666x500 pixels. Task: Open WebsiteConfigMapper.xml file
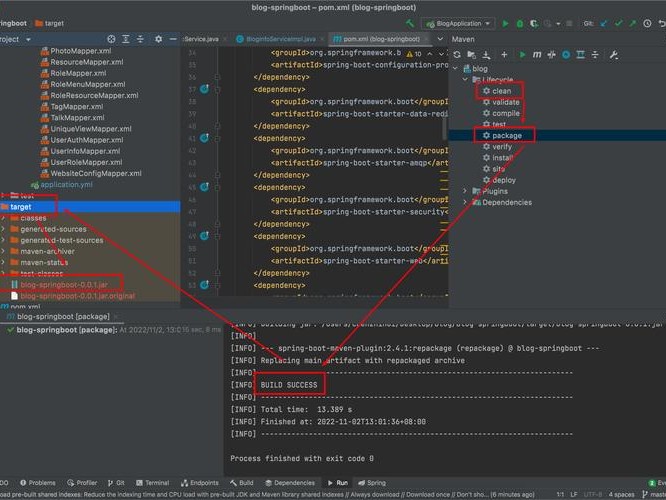(91, 173)
